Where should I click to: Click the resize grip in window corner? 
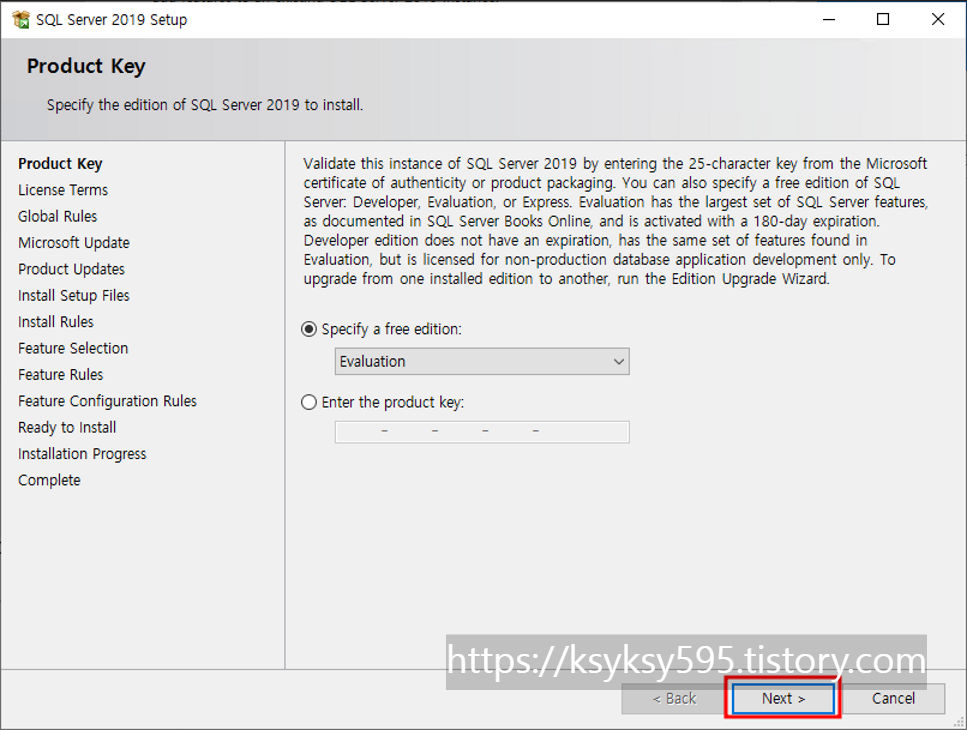tap(958, 723)
